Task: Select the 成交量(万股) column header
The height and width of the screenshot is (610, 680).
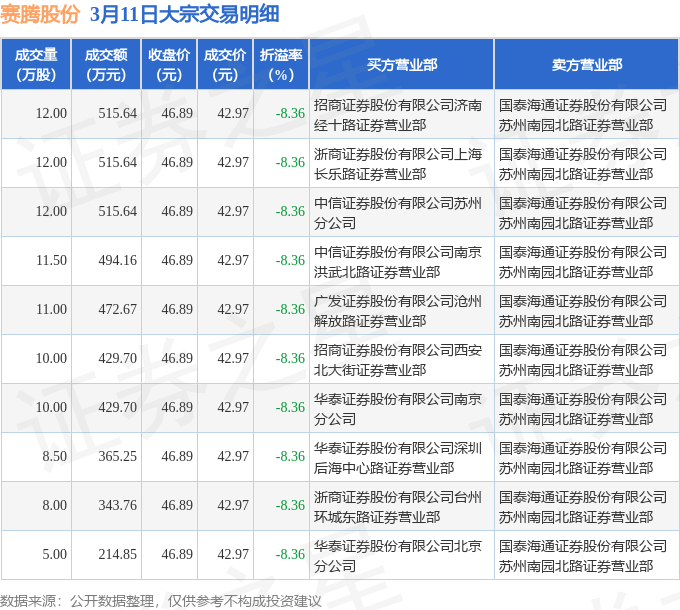Action: 36,64
